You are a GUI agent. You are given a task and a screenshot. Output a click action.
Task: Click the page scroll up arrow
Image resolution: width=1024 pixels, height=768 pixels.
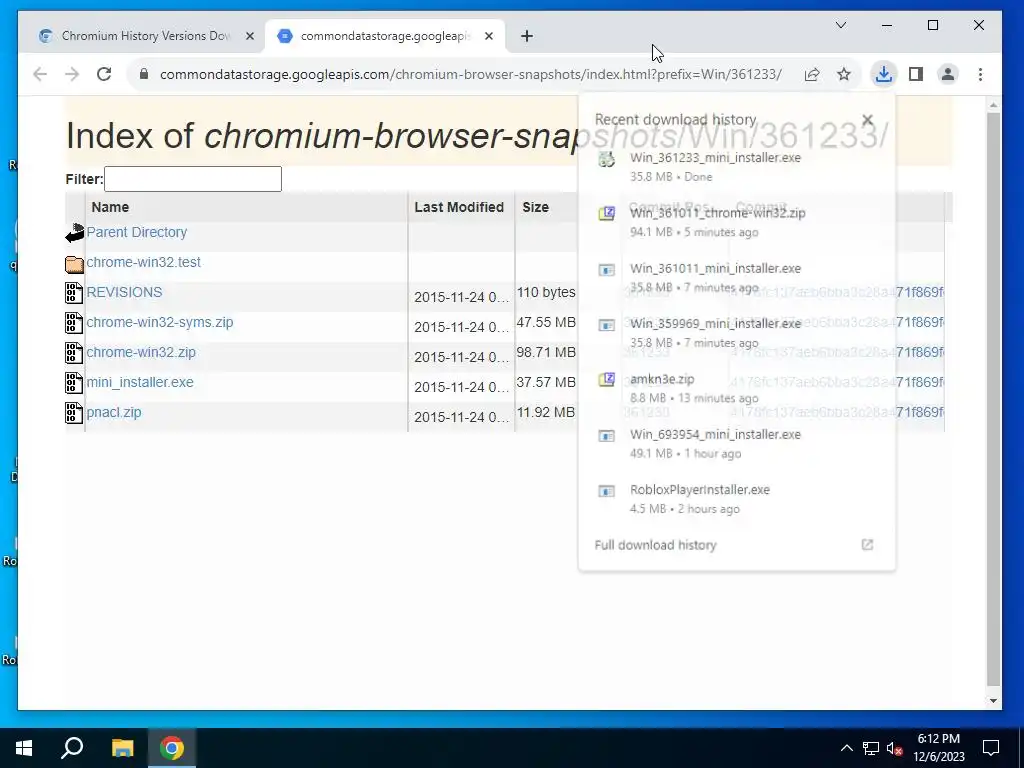[x=993, y=104]
